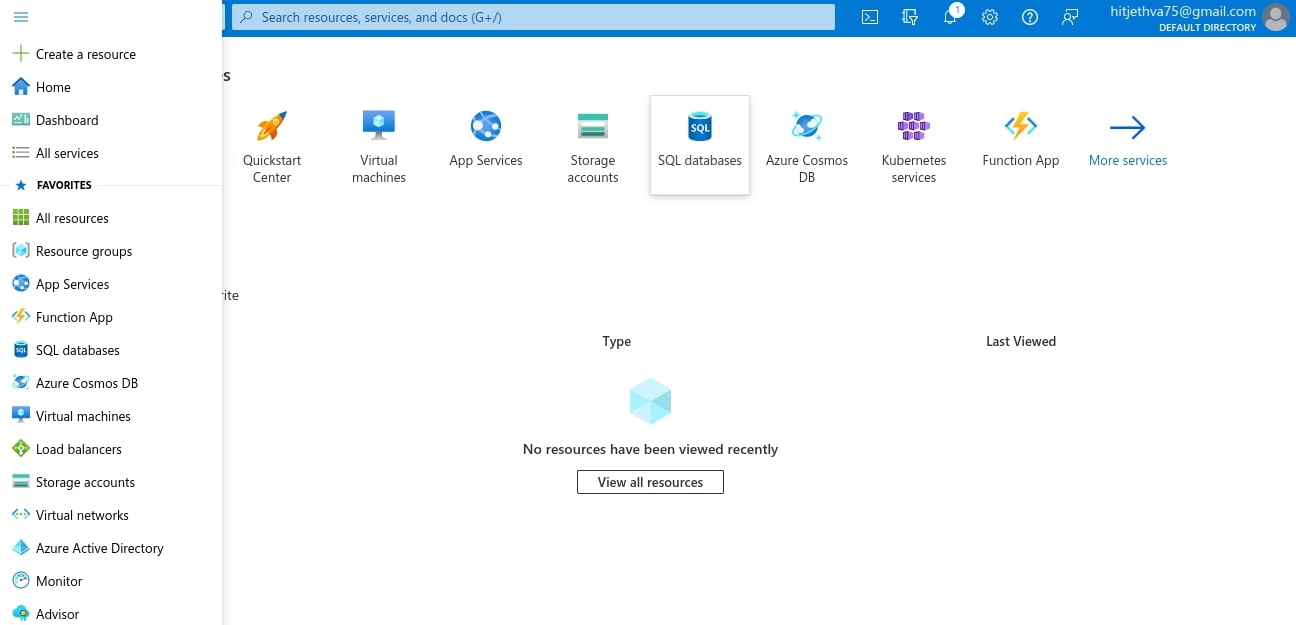Open the Directories and subscriptions filter
Viewport: 1296px width, 625px height.
(x=910, y=17)
